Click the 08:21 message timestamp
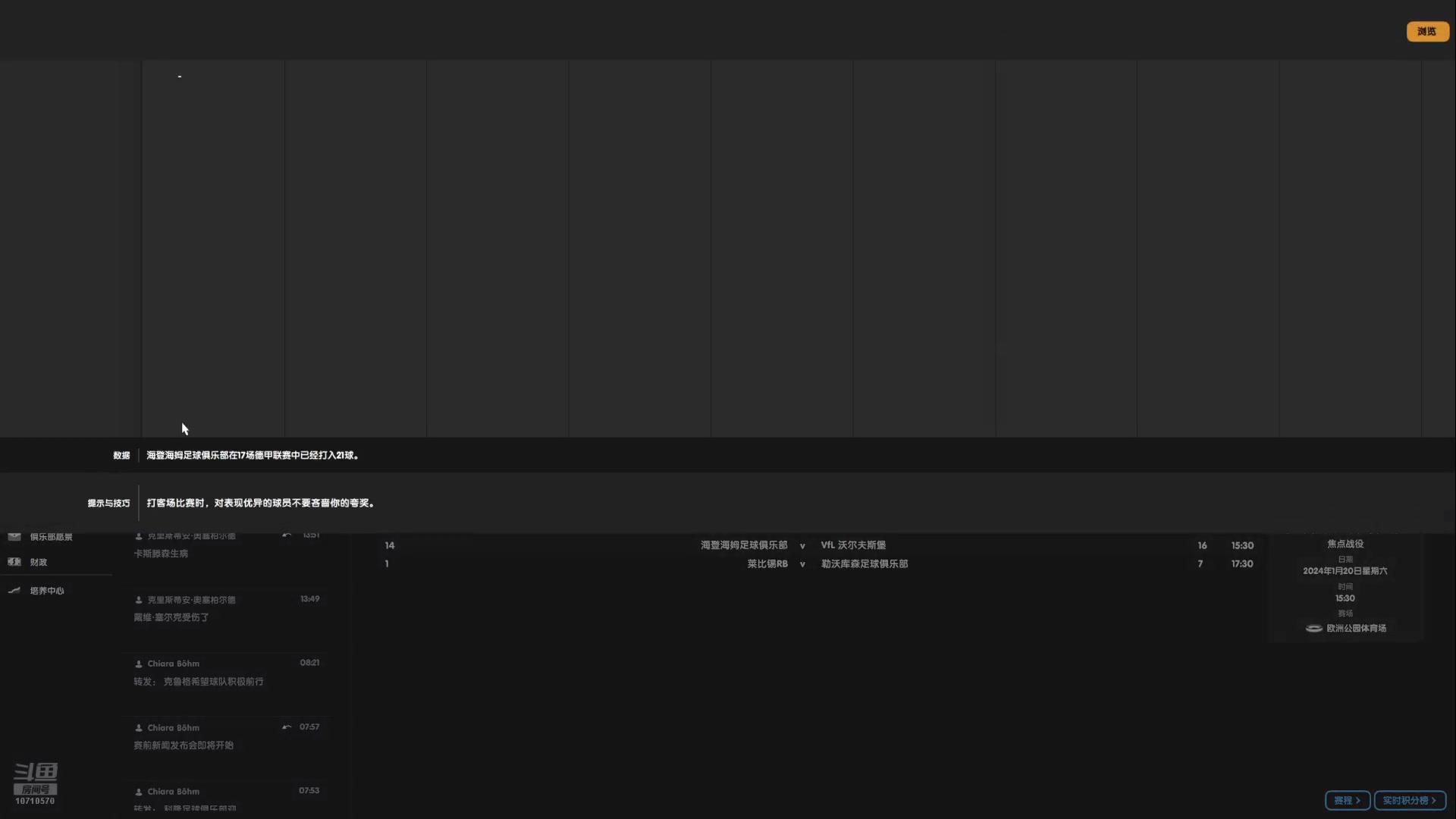Viewport: 1456px width, 819px height. (309, 663)
